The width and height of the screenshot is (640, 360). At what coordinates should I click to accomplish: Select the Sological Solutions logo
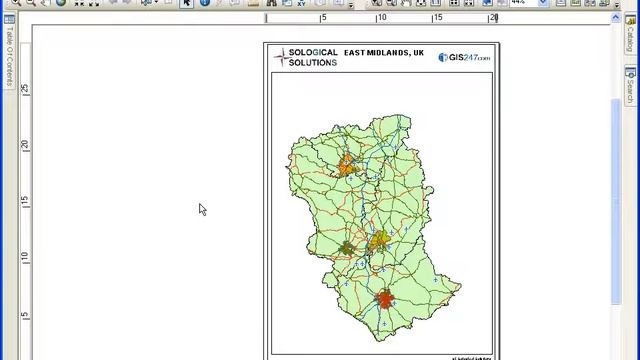(306, 57)
